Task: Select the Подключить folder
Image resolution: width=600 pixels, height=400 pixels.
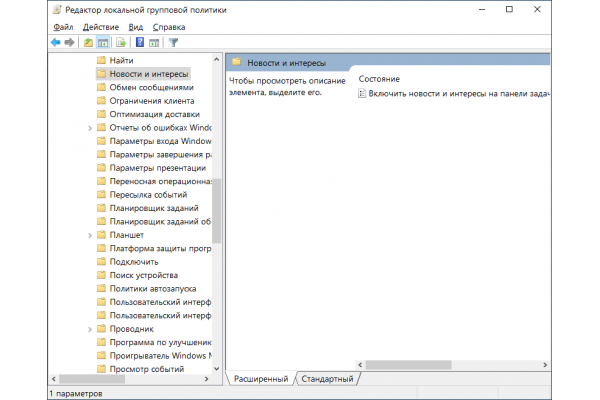Action: (x=127, y=262)
